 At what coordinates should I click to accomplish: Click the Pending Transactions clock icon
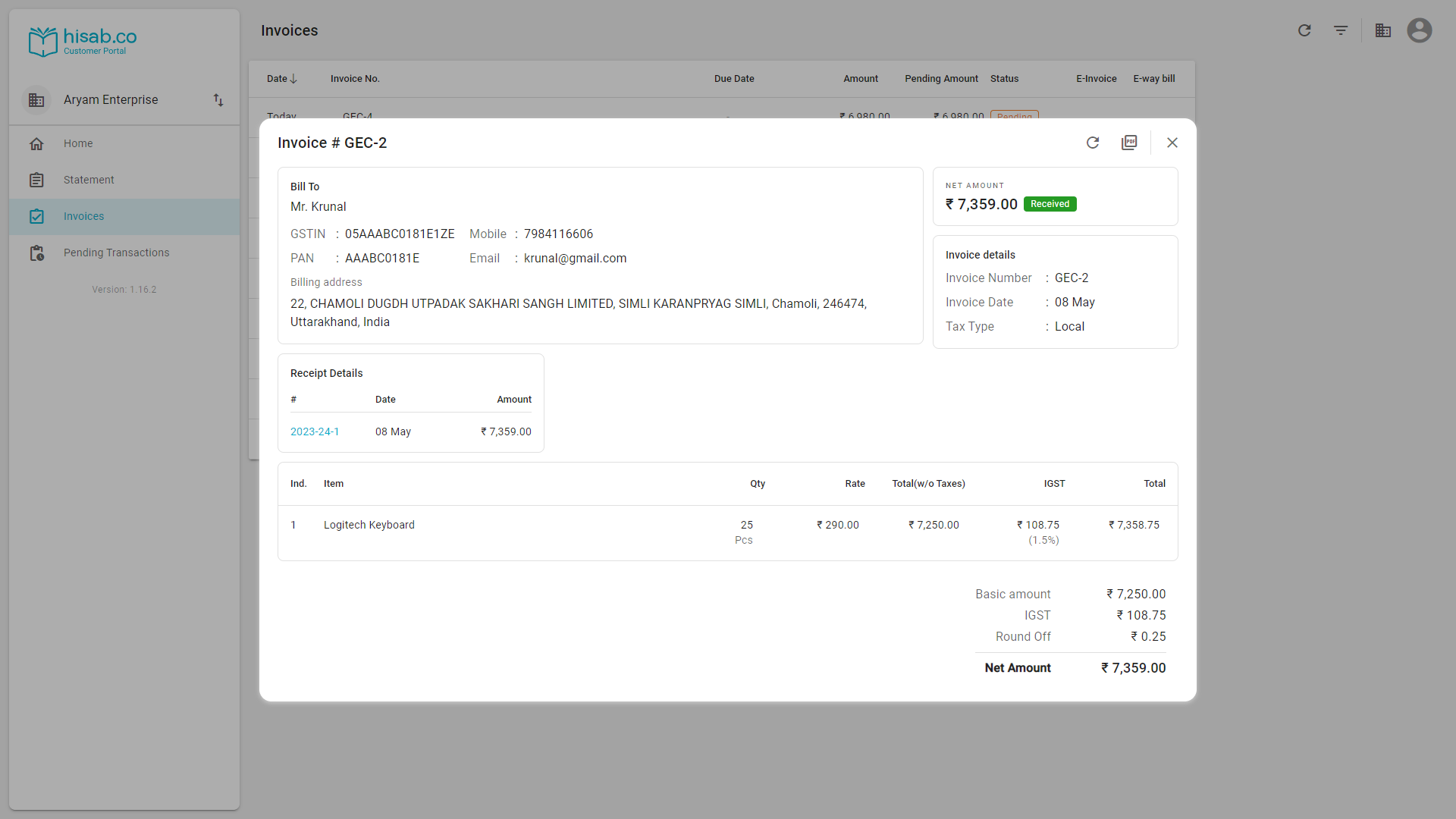coord(36,253)
